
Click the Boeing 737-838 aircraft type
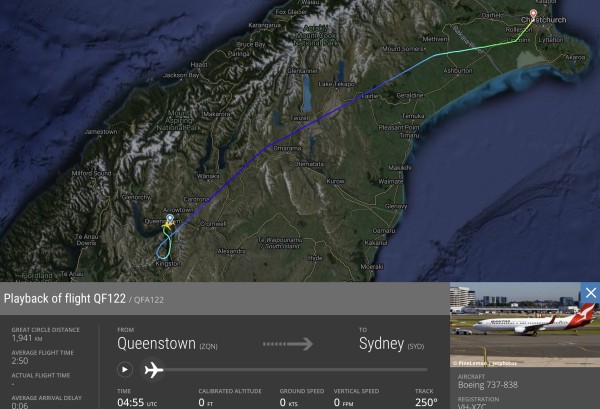point(488,385)
